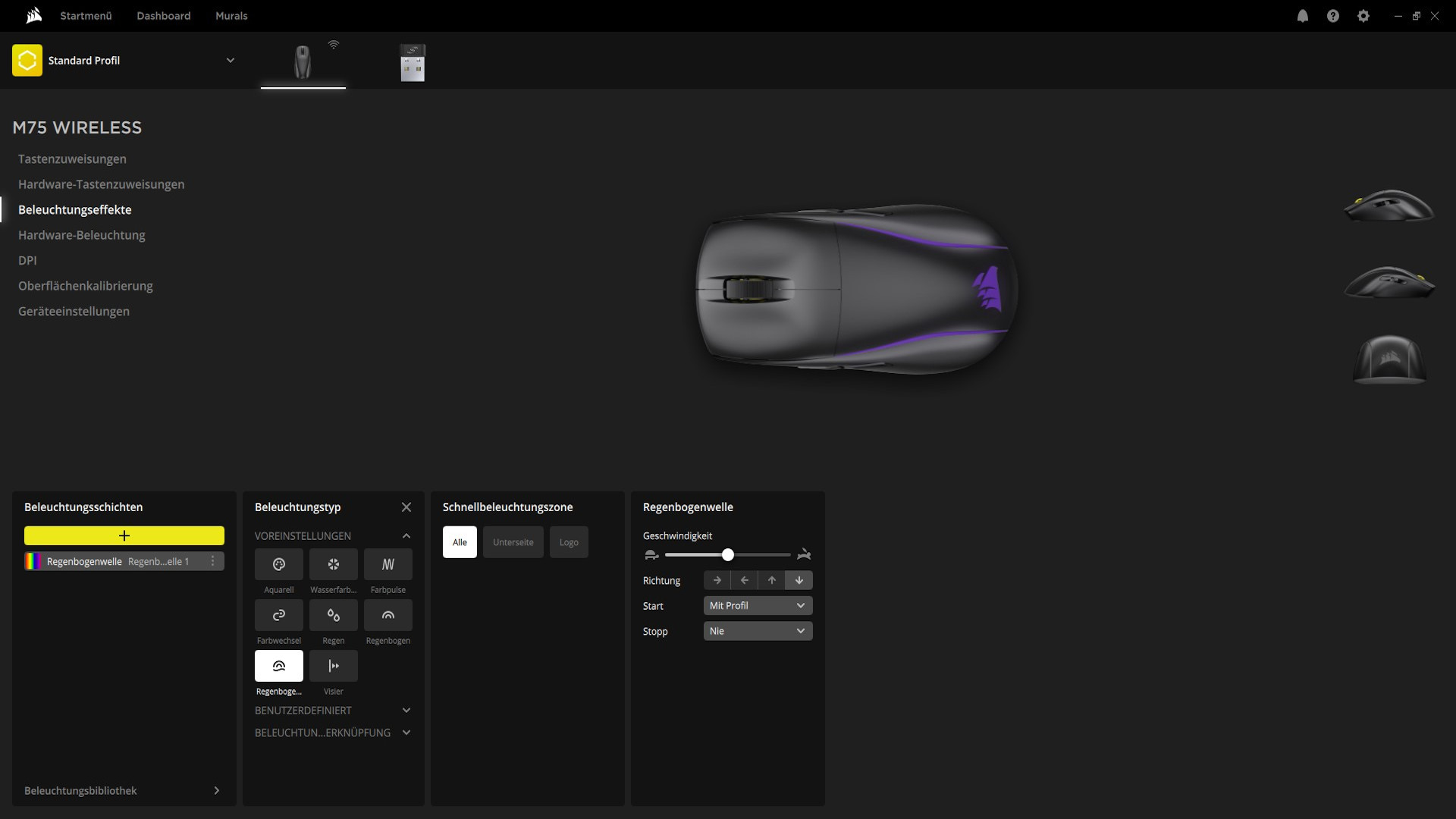The image size is (1456, 819).
Task: Choose the Visier lighting preset
Action: (333, 666)
